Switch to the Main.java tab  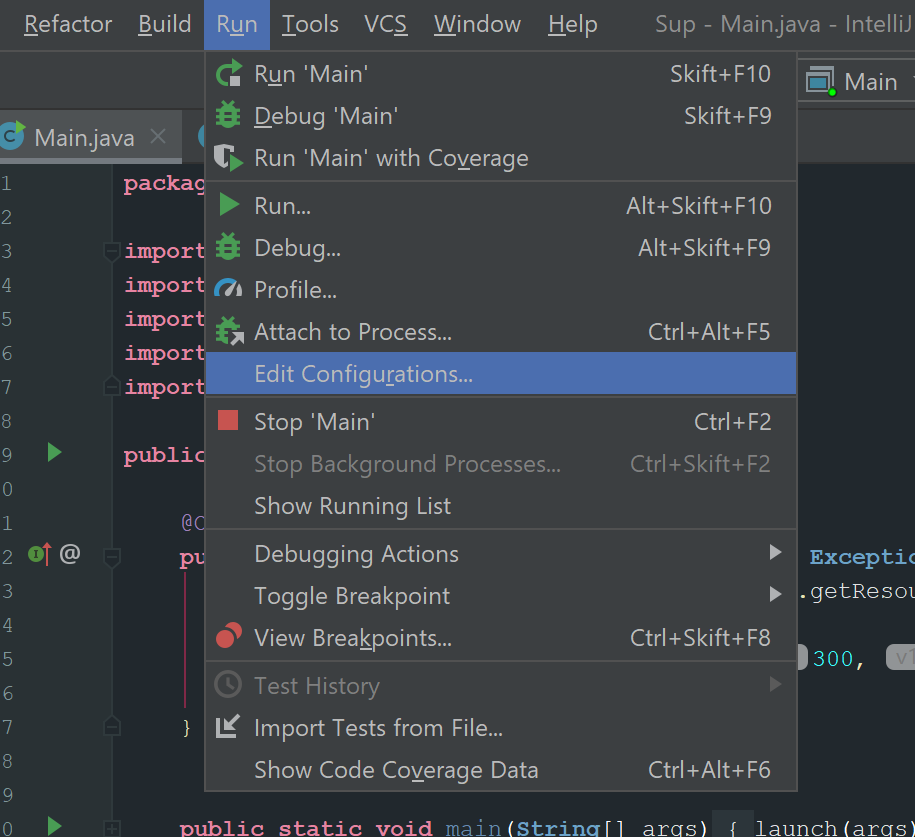(84, 137)
